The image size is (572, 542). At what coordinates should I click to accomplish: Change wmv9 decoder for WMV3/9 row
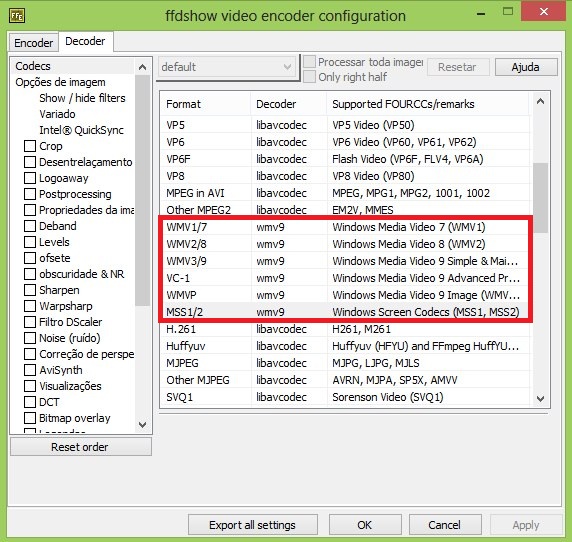(270, 261)
